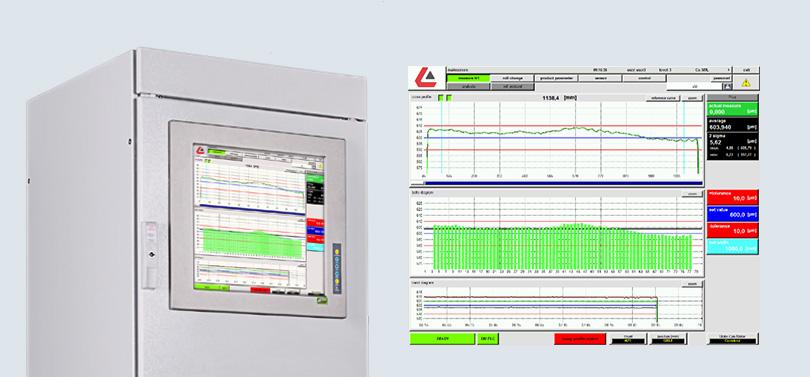Switch to the roll change tab

[512, 78]
